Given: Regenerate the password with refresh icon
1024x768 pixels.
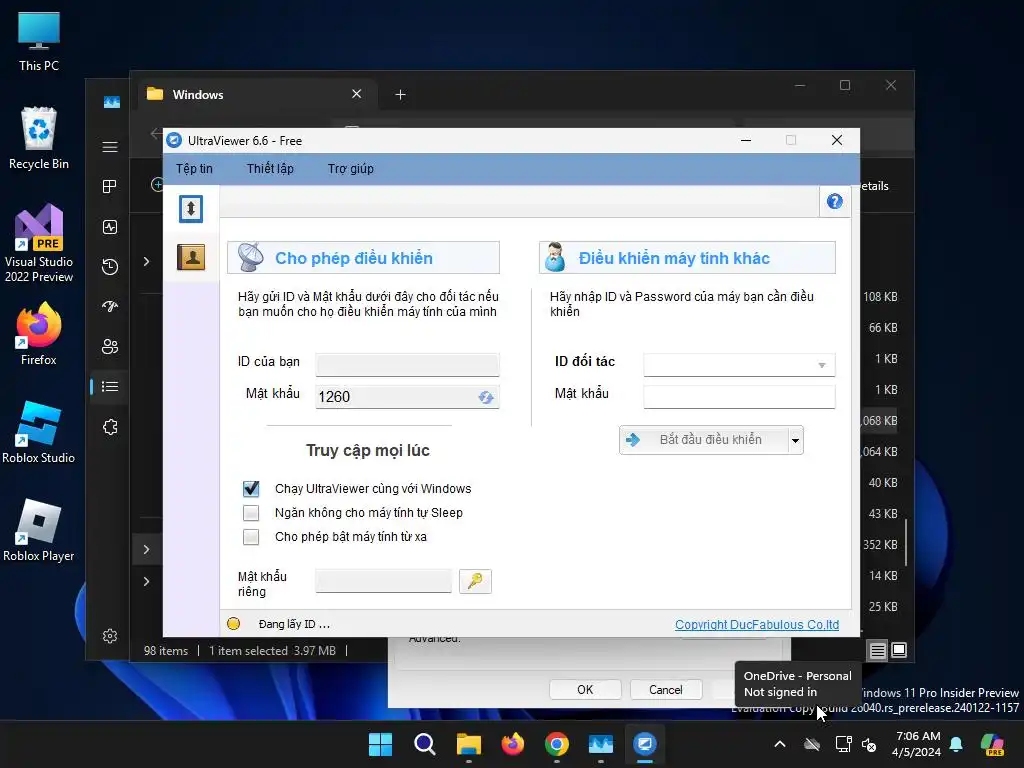Looking at the screenshot, I should (x=485, y=397).
